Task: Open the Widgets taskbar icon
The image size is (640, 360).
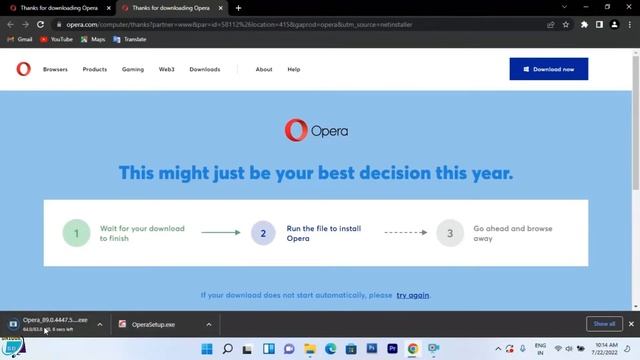Action: tap(269, 349)
